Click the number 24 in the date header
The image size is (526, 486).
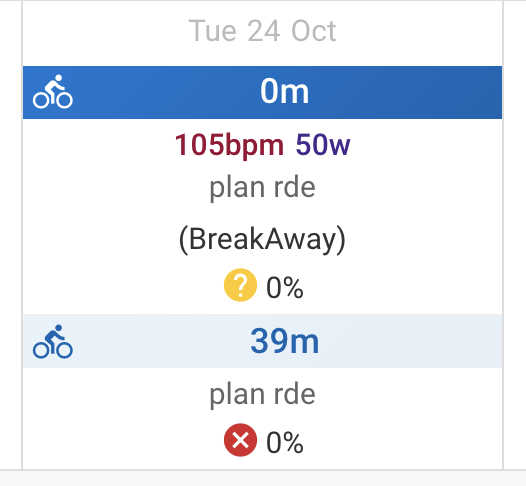(263, 31)
